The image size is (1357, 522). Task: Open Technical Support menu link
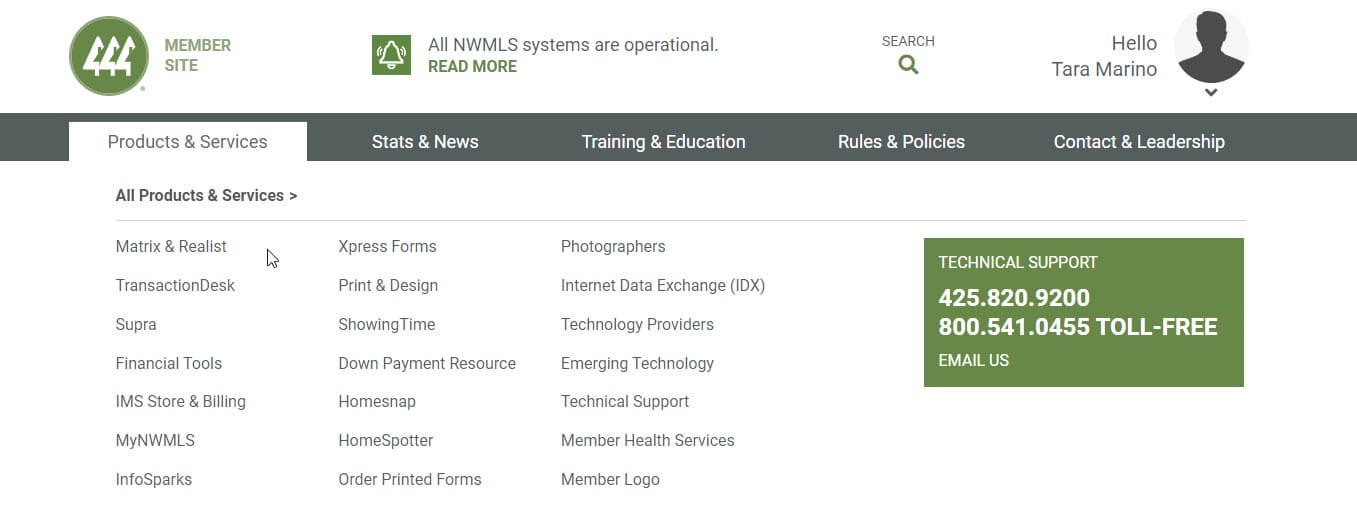coord(625,401)
